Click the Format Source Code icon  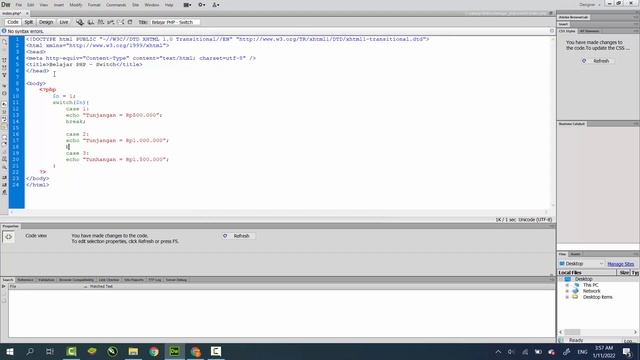click(4, 192)
